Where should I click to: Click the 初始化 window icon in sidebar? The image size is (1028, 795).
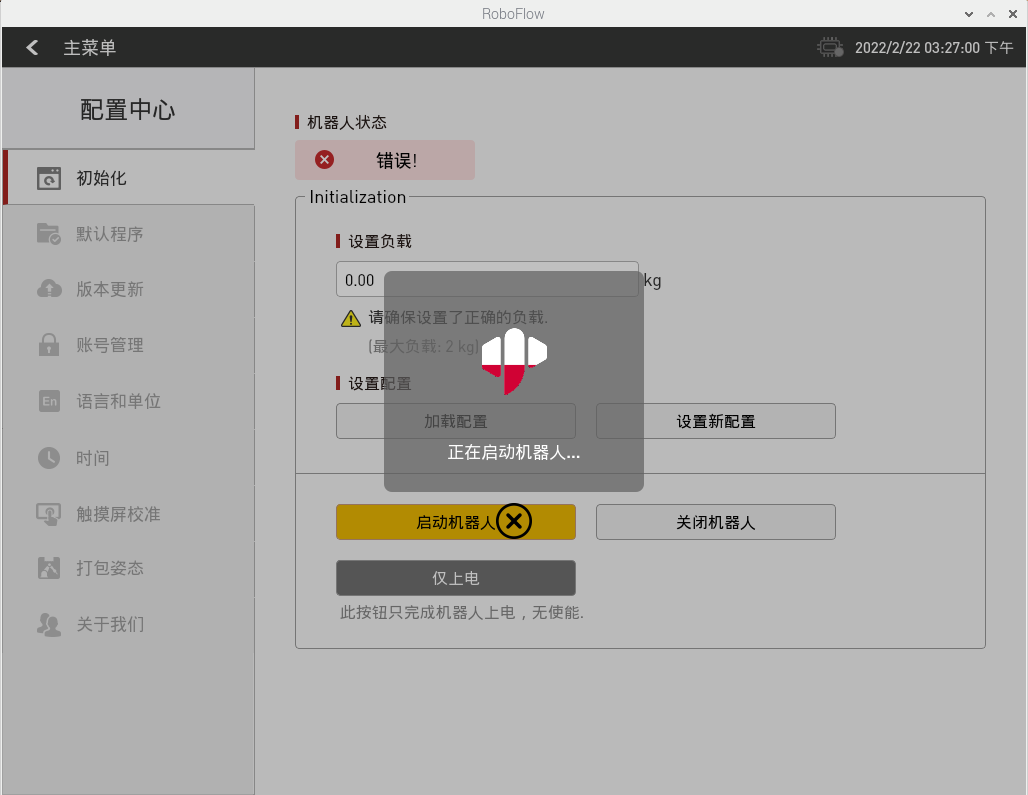[49, 179]
